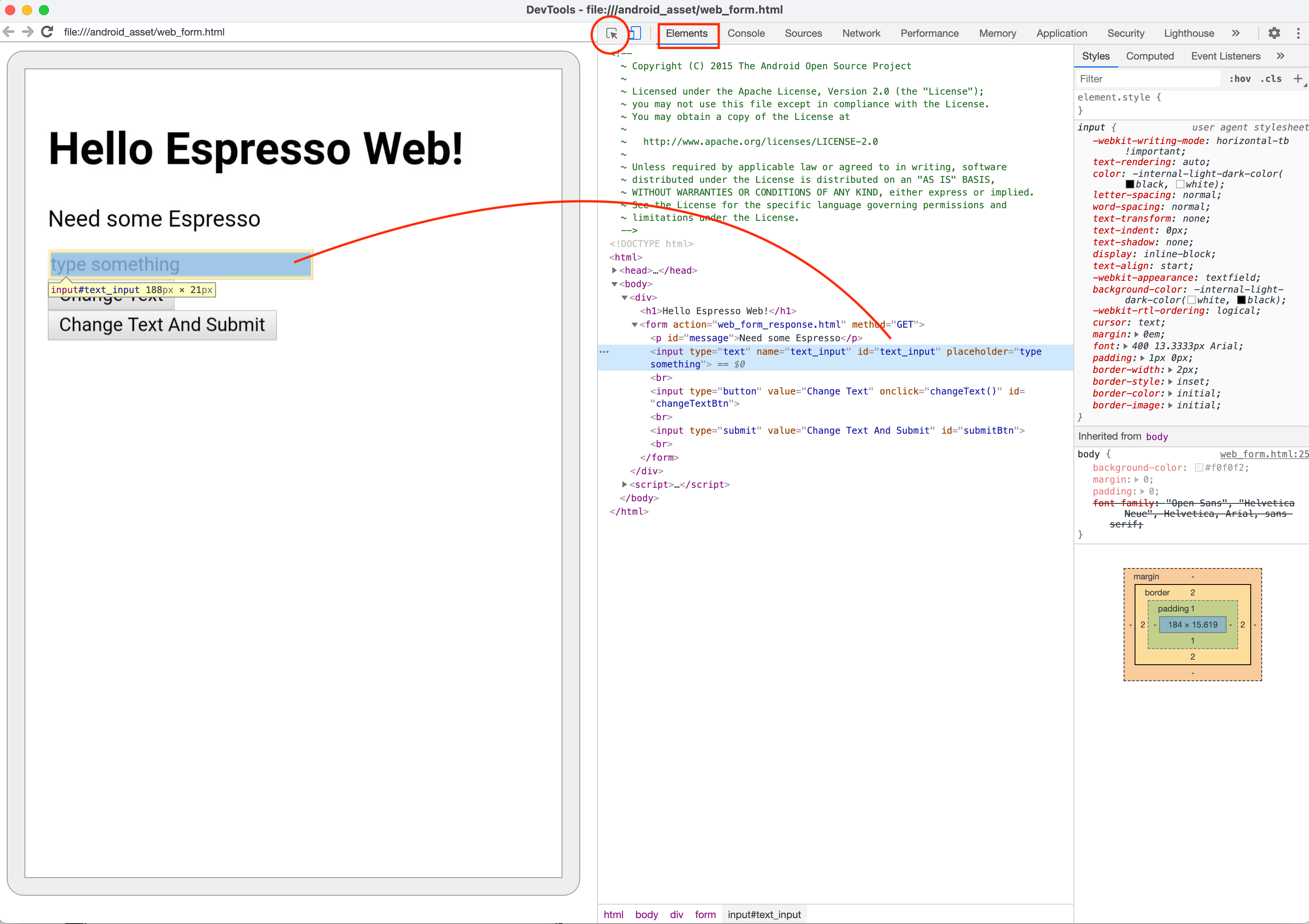The height and width of the screenshot is (924, 1309).
Task: Open the web_form.html:25 source link
Action: coord(1263,454)
